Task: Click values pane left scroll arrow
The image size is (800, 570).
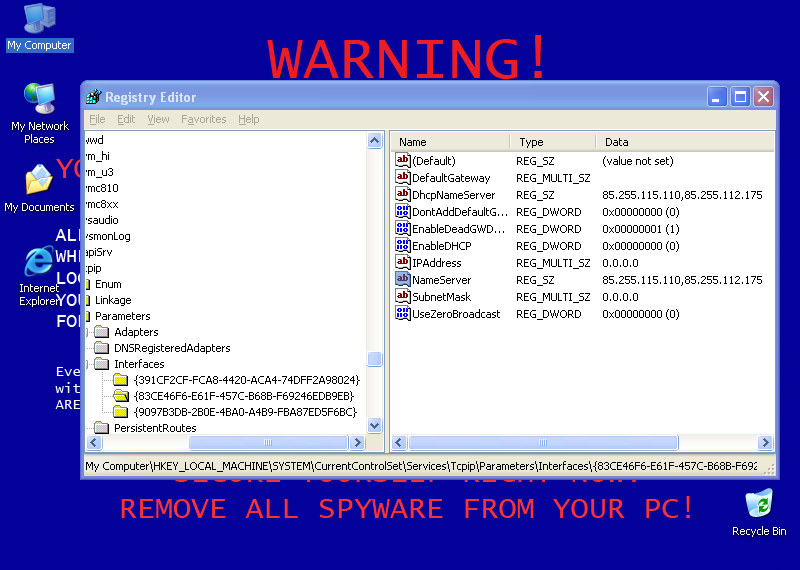Action: (399, 442)
